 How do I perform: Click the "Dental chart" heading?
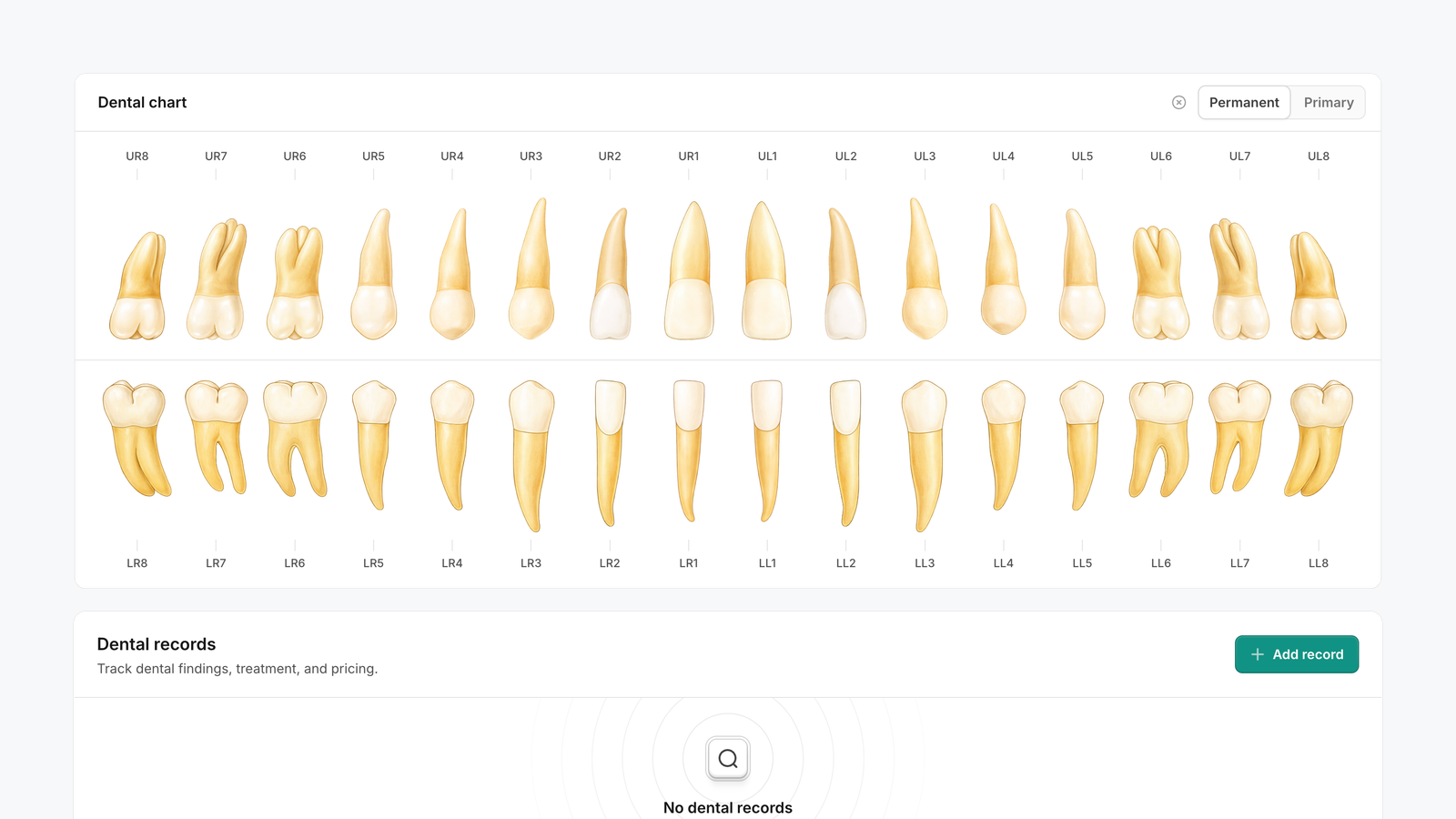(142, 103)
